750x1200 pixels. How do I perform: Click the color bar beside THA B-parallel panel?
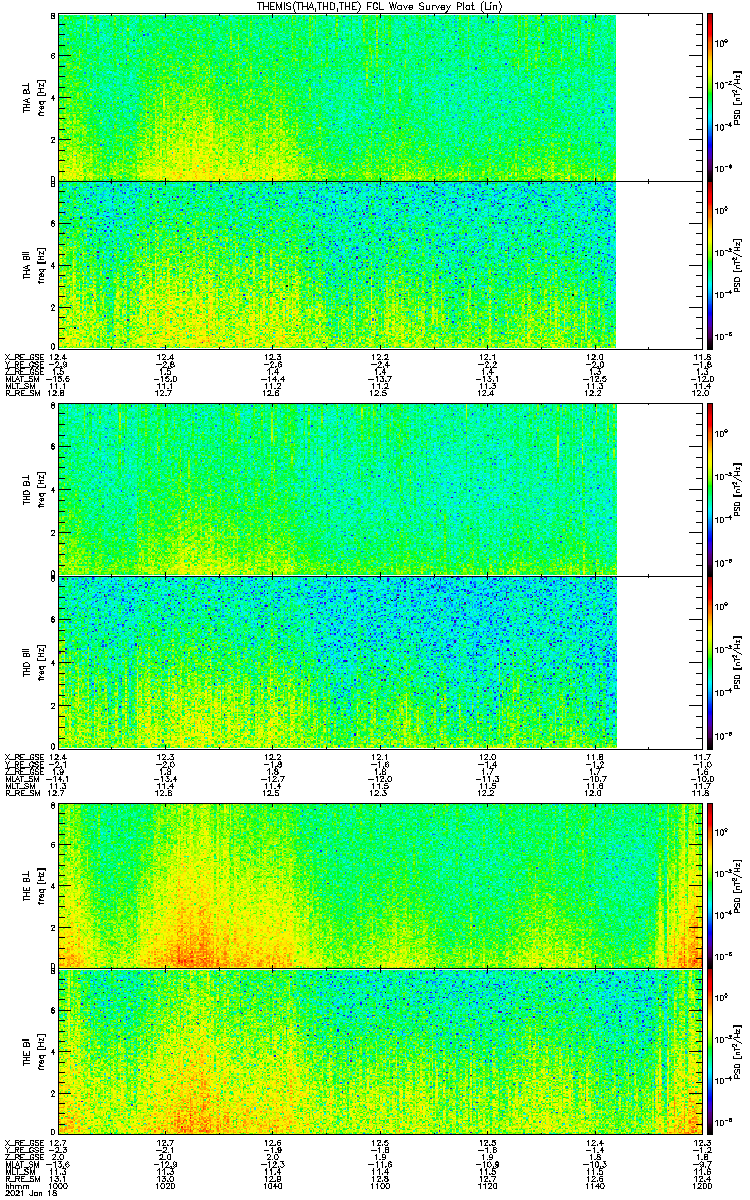click(x=709, y=264)
